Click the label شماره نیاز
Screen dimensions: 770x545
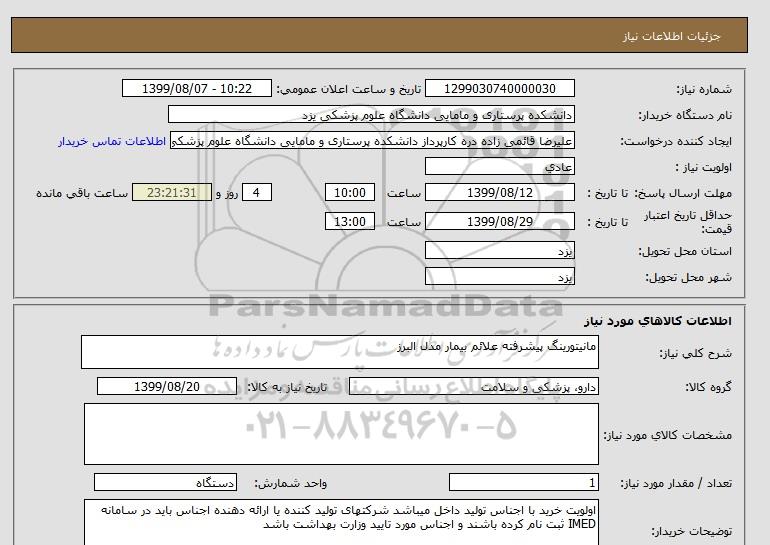point(704,89)
